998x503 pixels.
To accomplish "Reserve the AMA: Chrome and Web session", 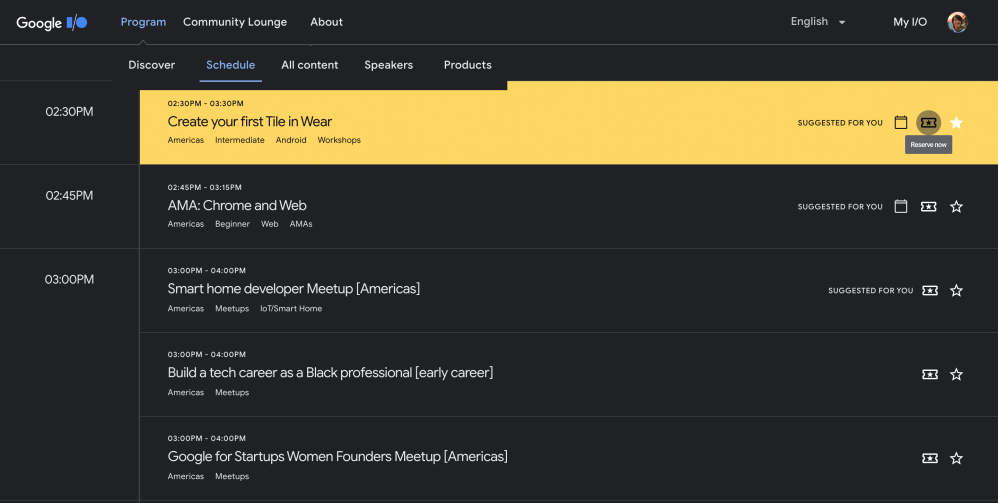I will pos(929,206).
